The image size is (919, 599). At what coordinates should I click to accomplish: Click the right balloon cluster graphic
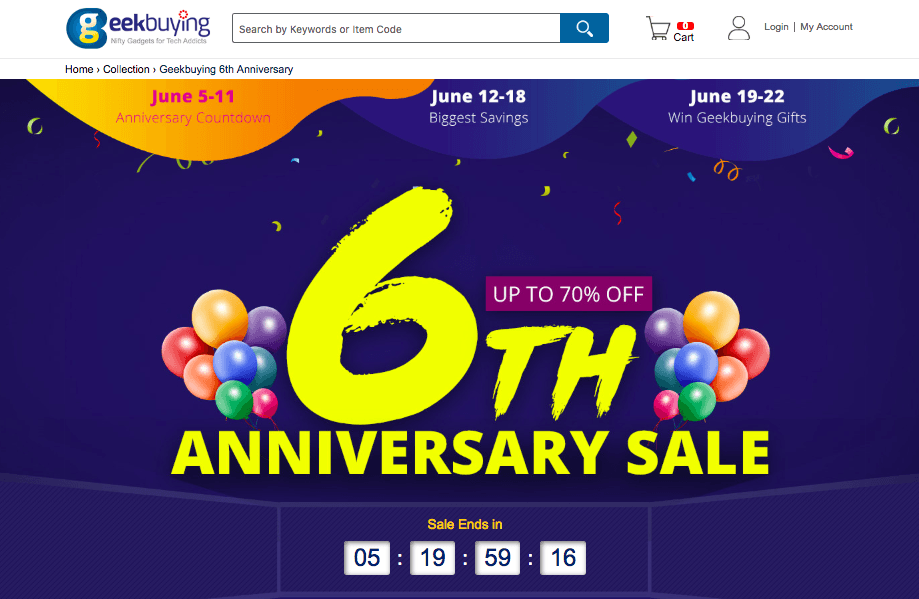[x=707, y=356]
